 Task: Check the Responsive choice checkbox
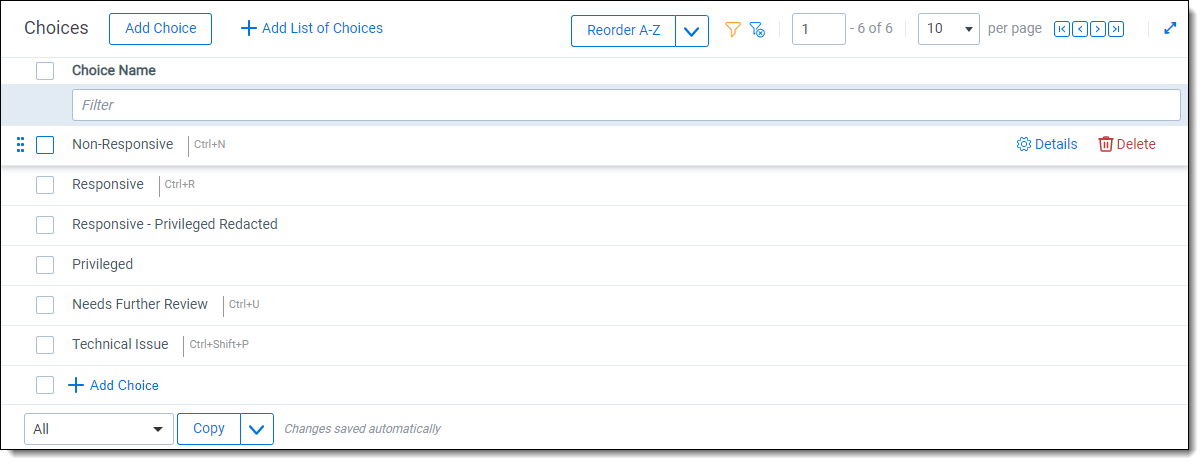click(x=45, y=185)
